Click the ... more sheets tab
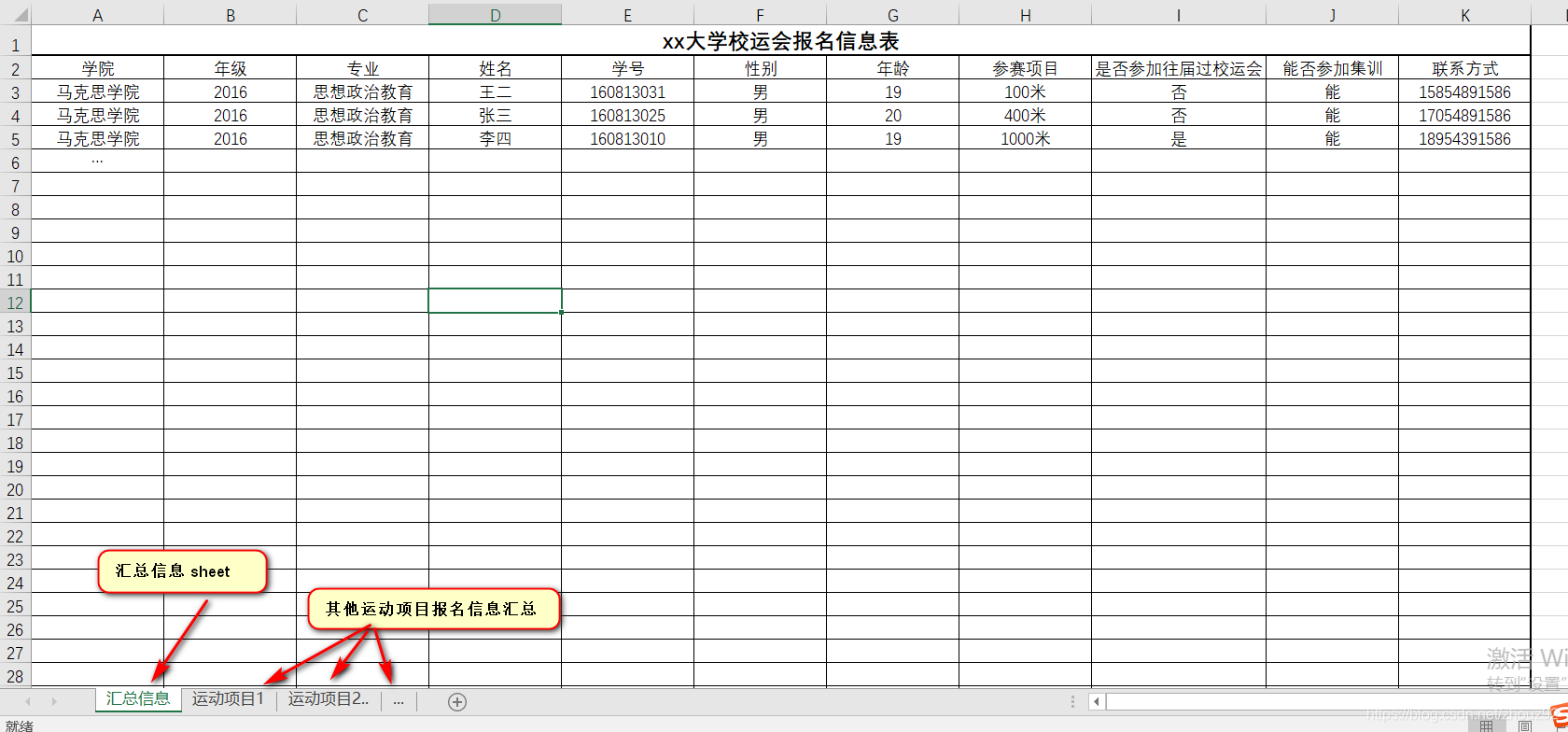The image size is (1568, 732). click(x=399, y=699)
